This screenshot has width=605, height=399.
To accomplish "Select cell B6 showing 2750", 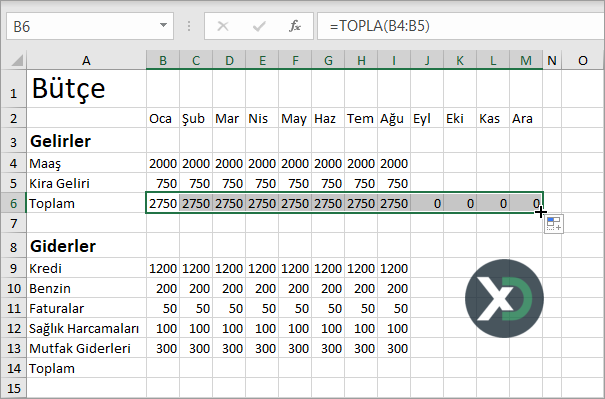I will click(x=163, y=203).
